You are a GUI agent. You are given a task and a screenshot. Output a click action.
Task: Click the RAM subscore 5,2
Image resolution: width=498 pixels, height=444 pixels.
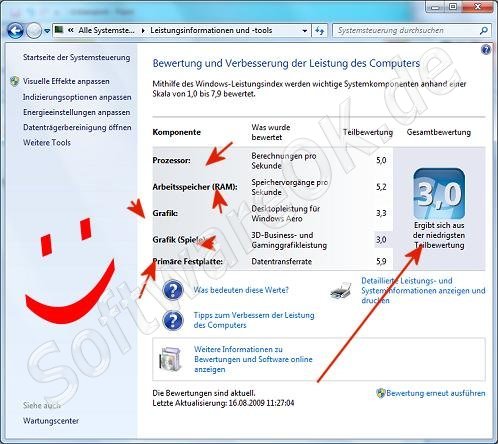[381, 187]
